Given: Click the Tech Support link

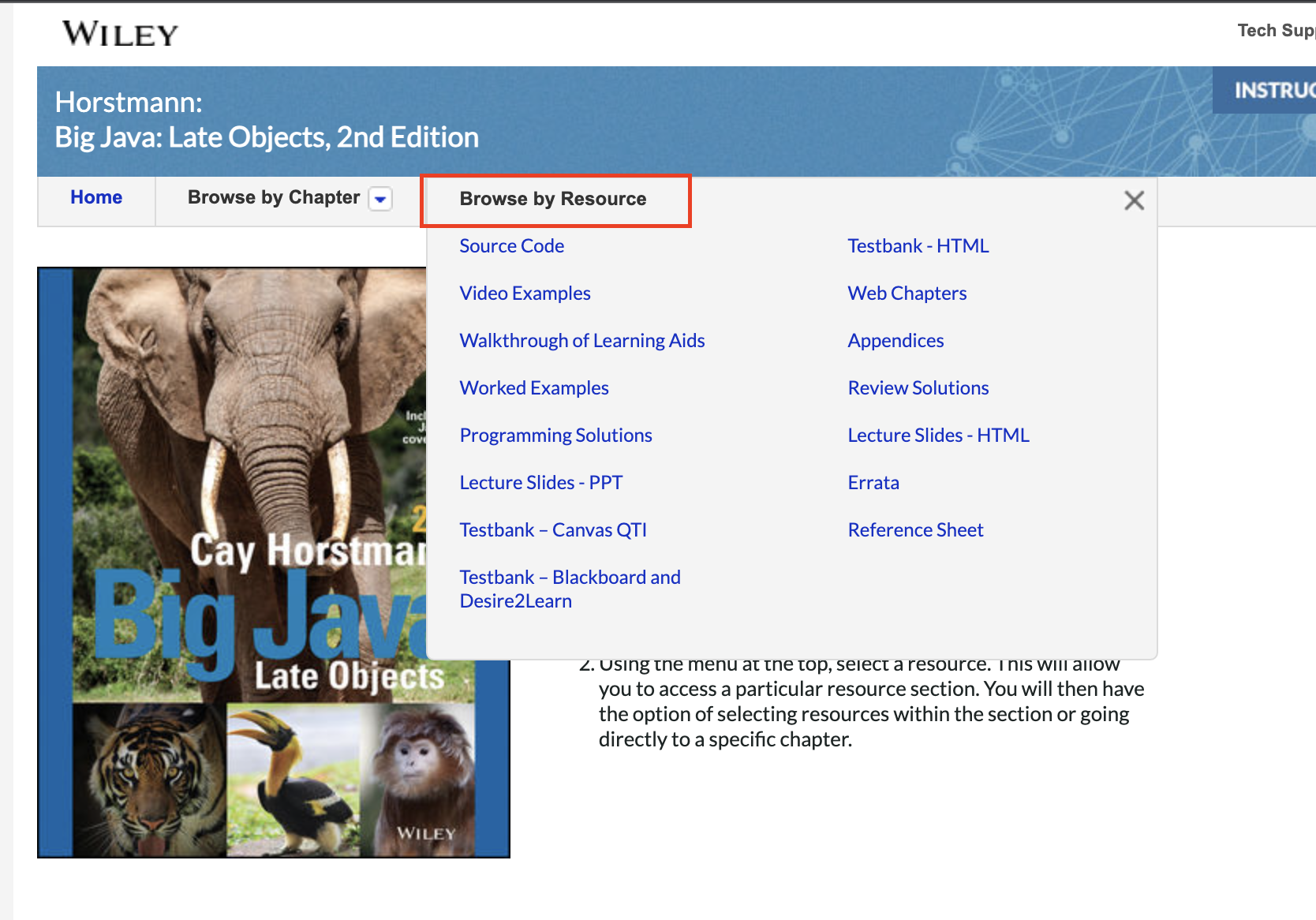Looking at the screenshot, I should point(1276,31).
